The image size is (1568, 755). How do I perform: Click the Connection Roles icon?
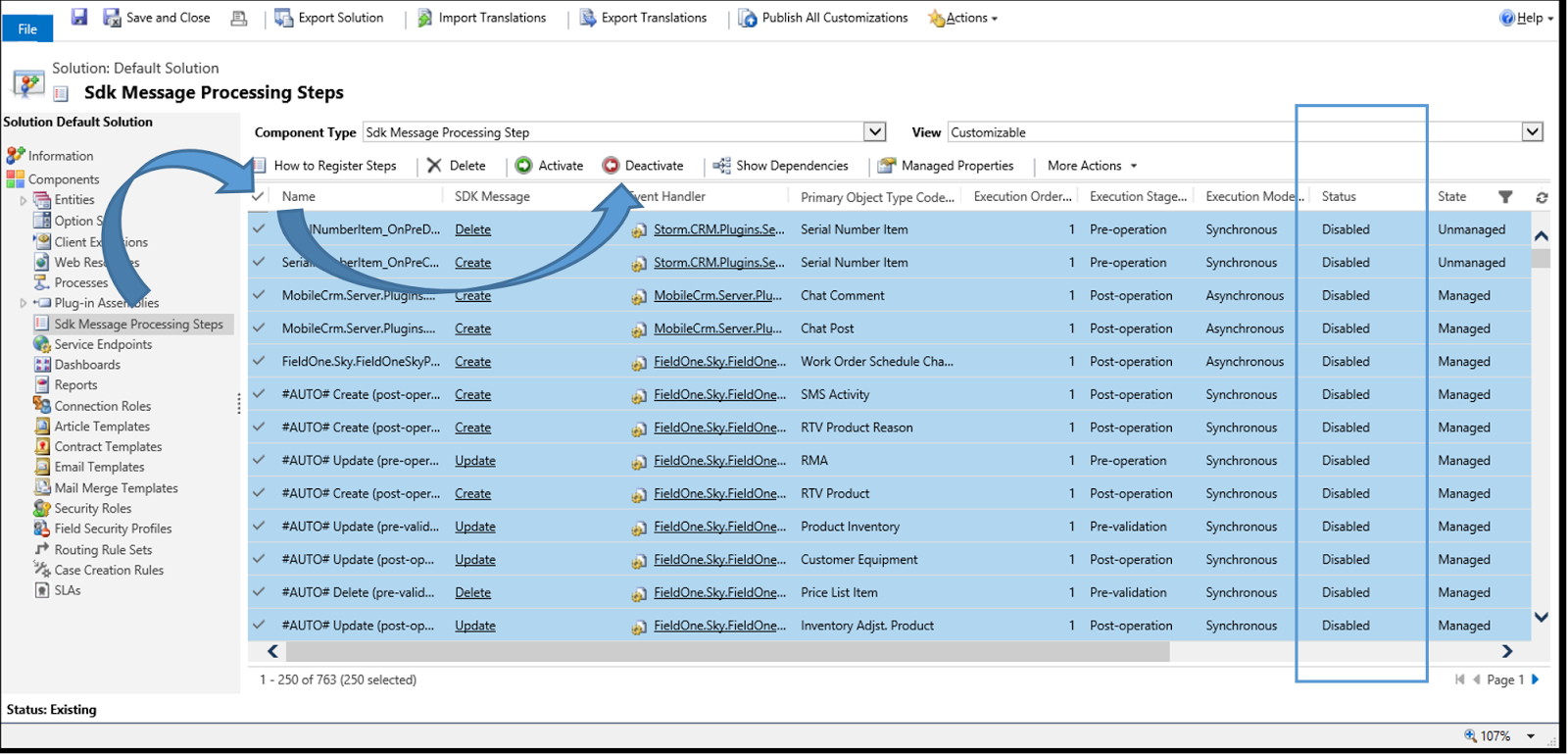(42, 405)
